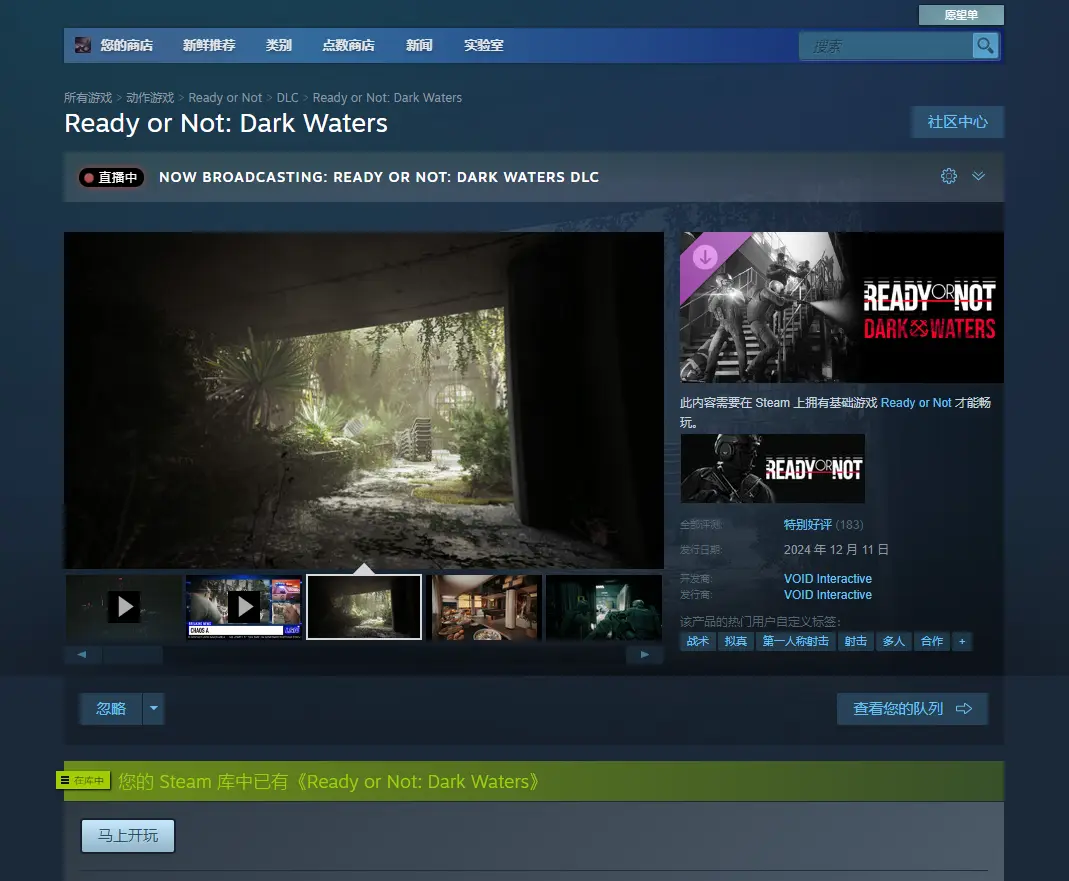1069x881 pixels.
Task: Click the release date 2024 年 12 月 11 日
Action: 836,550
